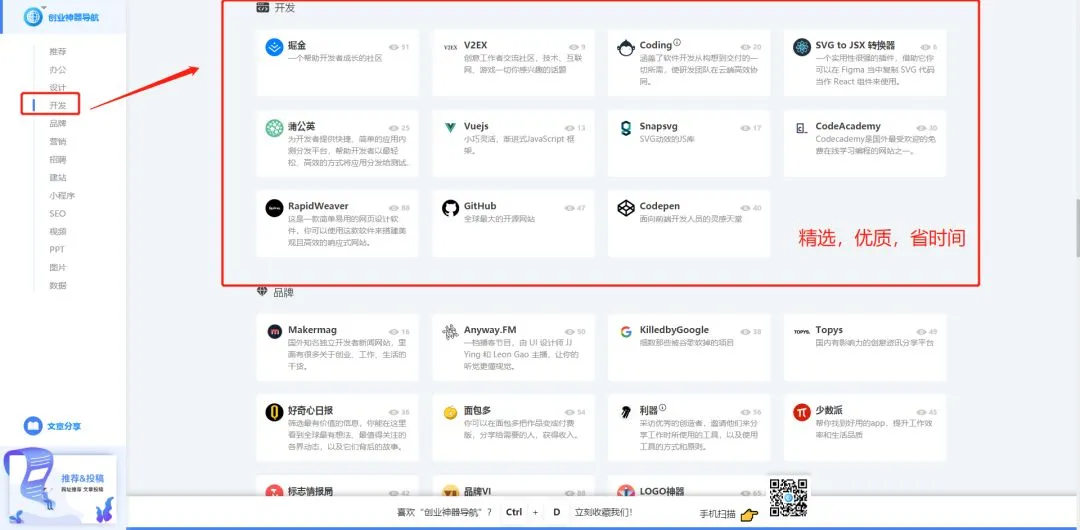Expand the arrow beside the site logo
This screenshot has width=1080, height=530.
coord(44,8)
